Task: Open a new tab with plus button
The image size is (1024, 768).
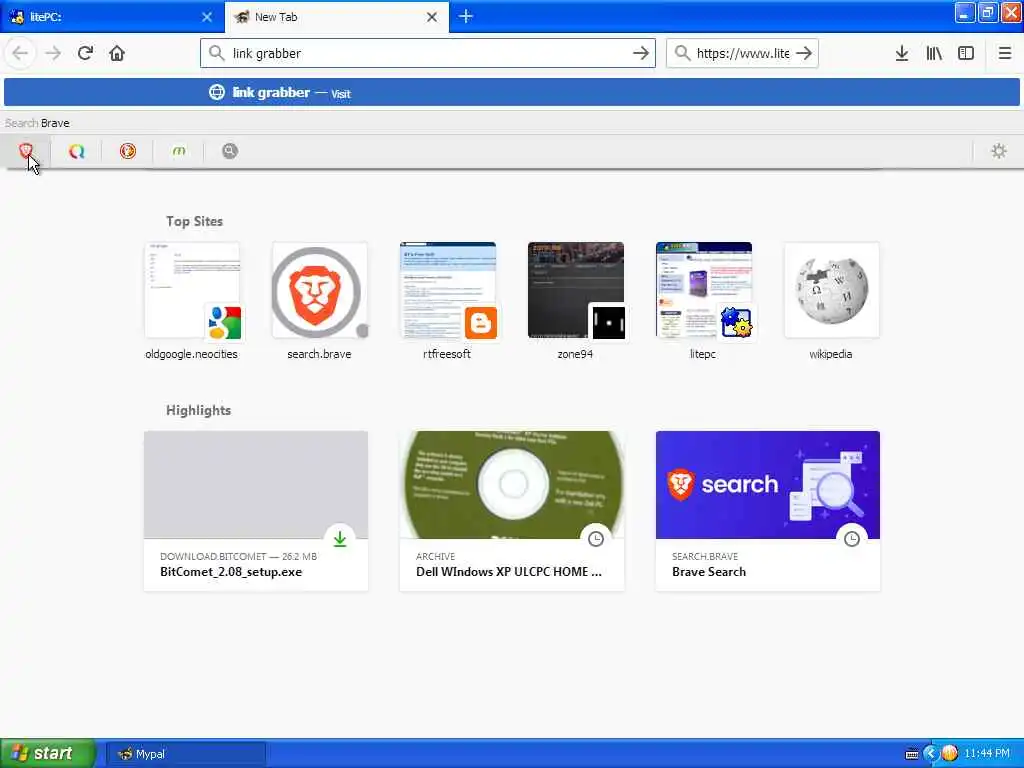Action: pos(466,17)
